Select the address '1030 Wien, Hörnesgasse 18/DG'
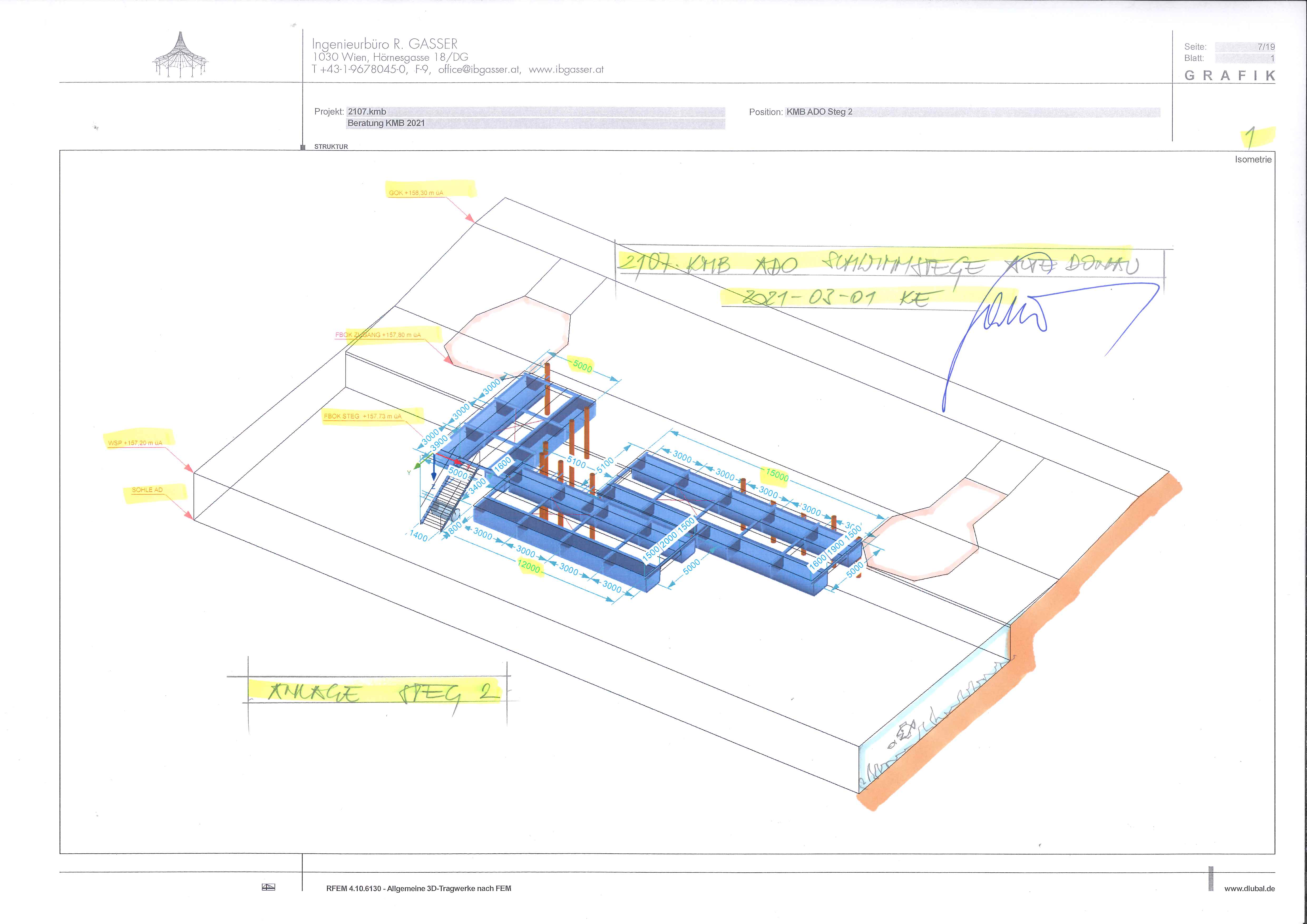This screenshot has height=924, width=1307. click(x=390, y=57)
